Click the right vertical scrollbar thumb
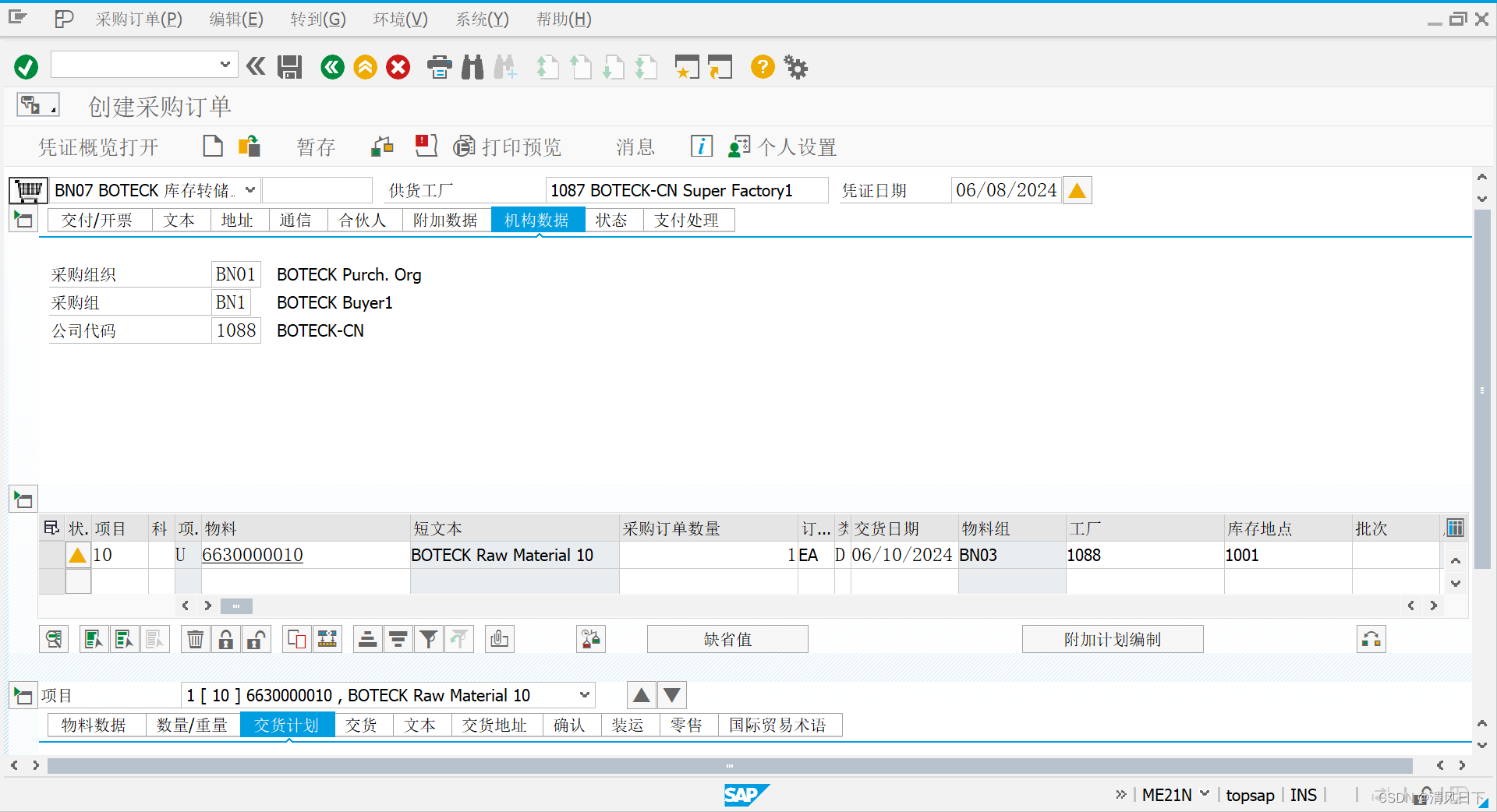1497x812 pixels. point(1482,390)
